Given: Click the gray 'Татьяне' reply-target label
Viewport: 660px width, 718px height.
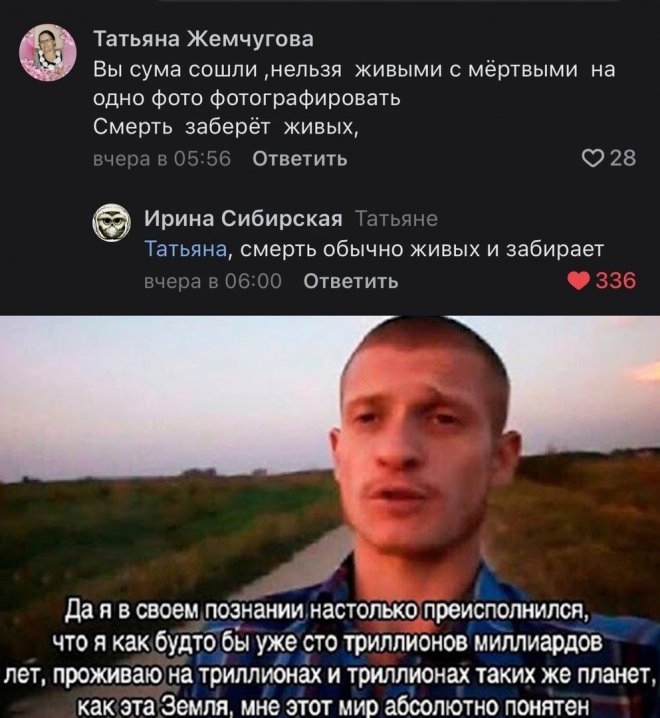Looking at the screenshot, I should pyautogui.click(x=396, y=219).
